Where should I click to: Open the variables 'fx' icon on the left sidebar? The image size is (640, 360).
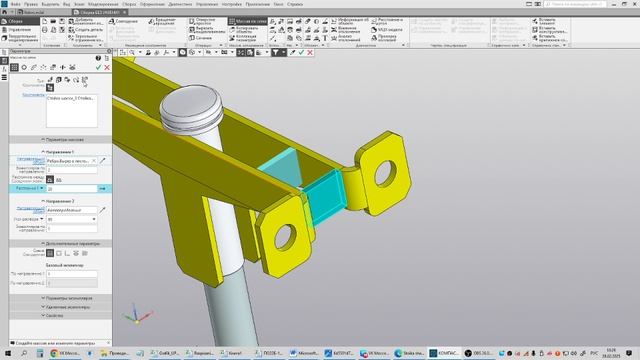[x=4, y=69]
